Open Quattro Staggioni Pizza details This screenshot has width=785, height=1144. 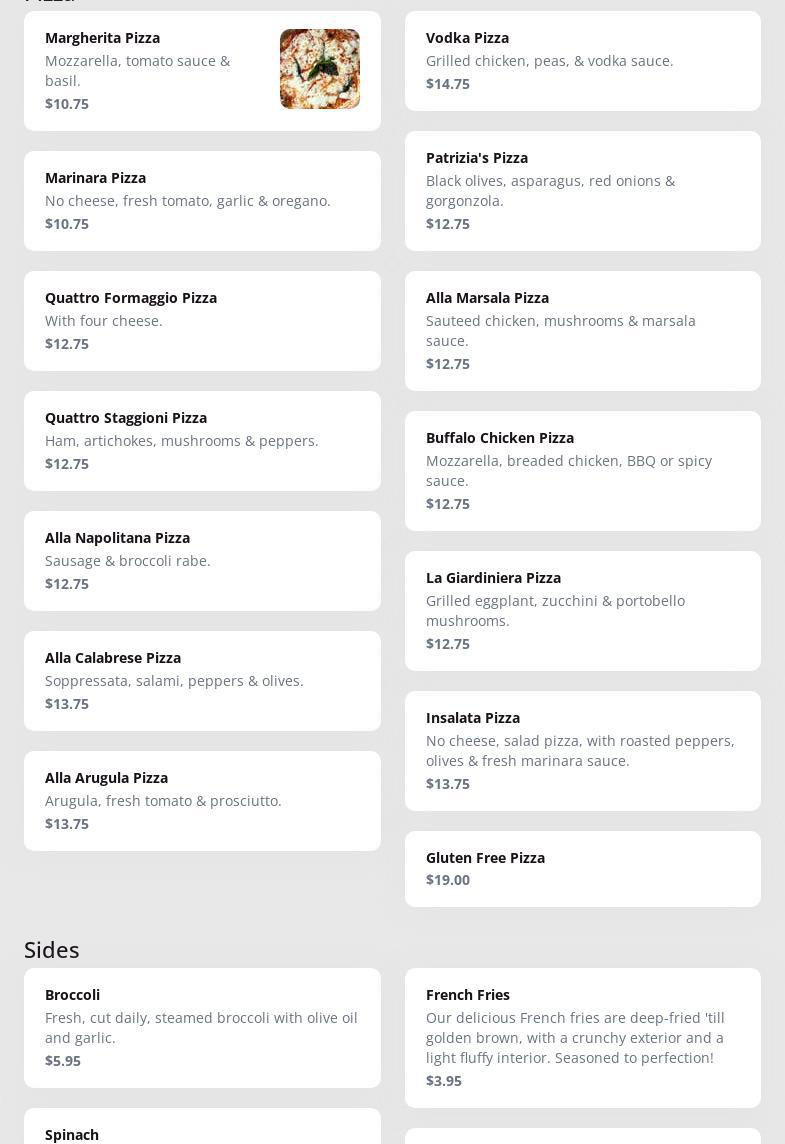(x=202, y=441)
